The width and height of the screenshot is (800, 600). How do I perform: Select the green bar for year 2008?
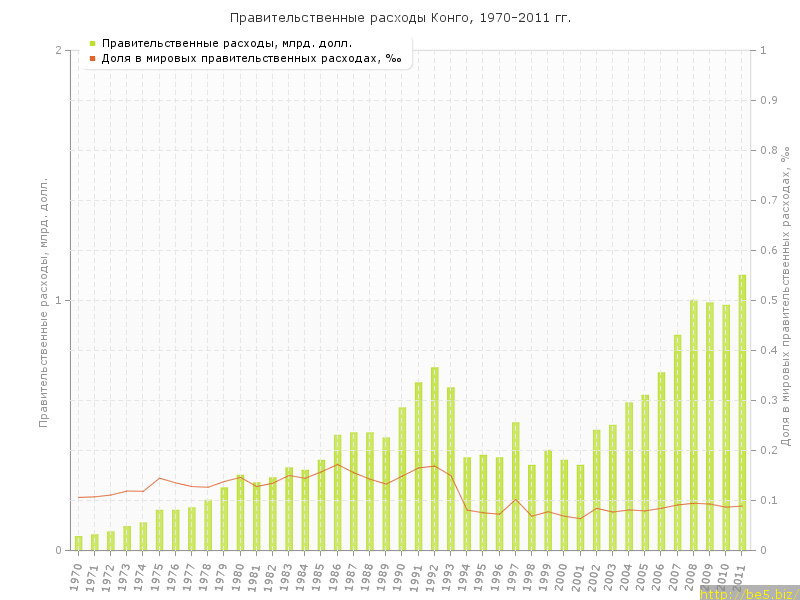pyautogui.click(x=693, y=425)
